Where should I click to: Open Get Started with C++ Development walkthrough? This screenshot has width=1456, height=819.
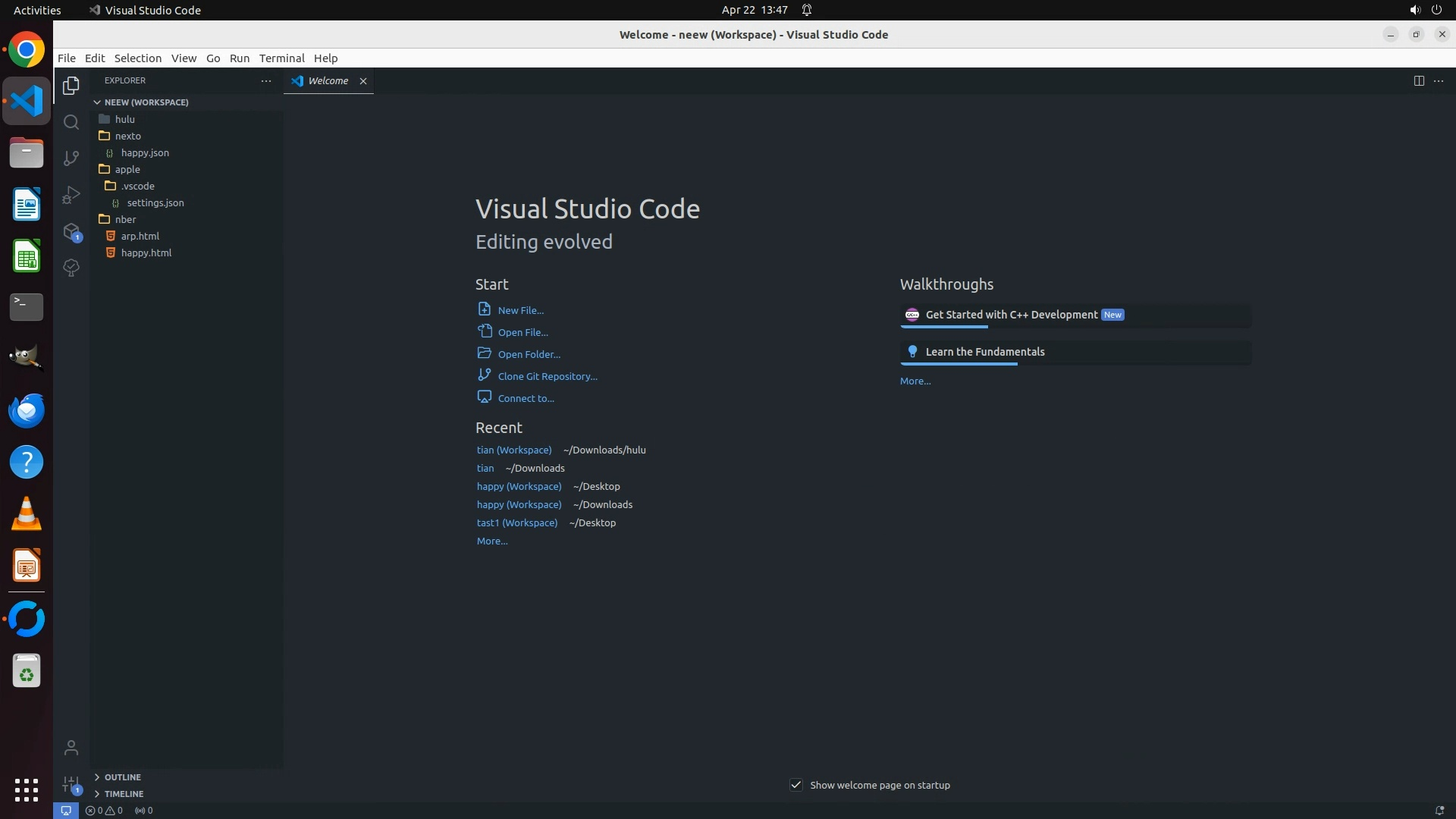[1011, 315]
